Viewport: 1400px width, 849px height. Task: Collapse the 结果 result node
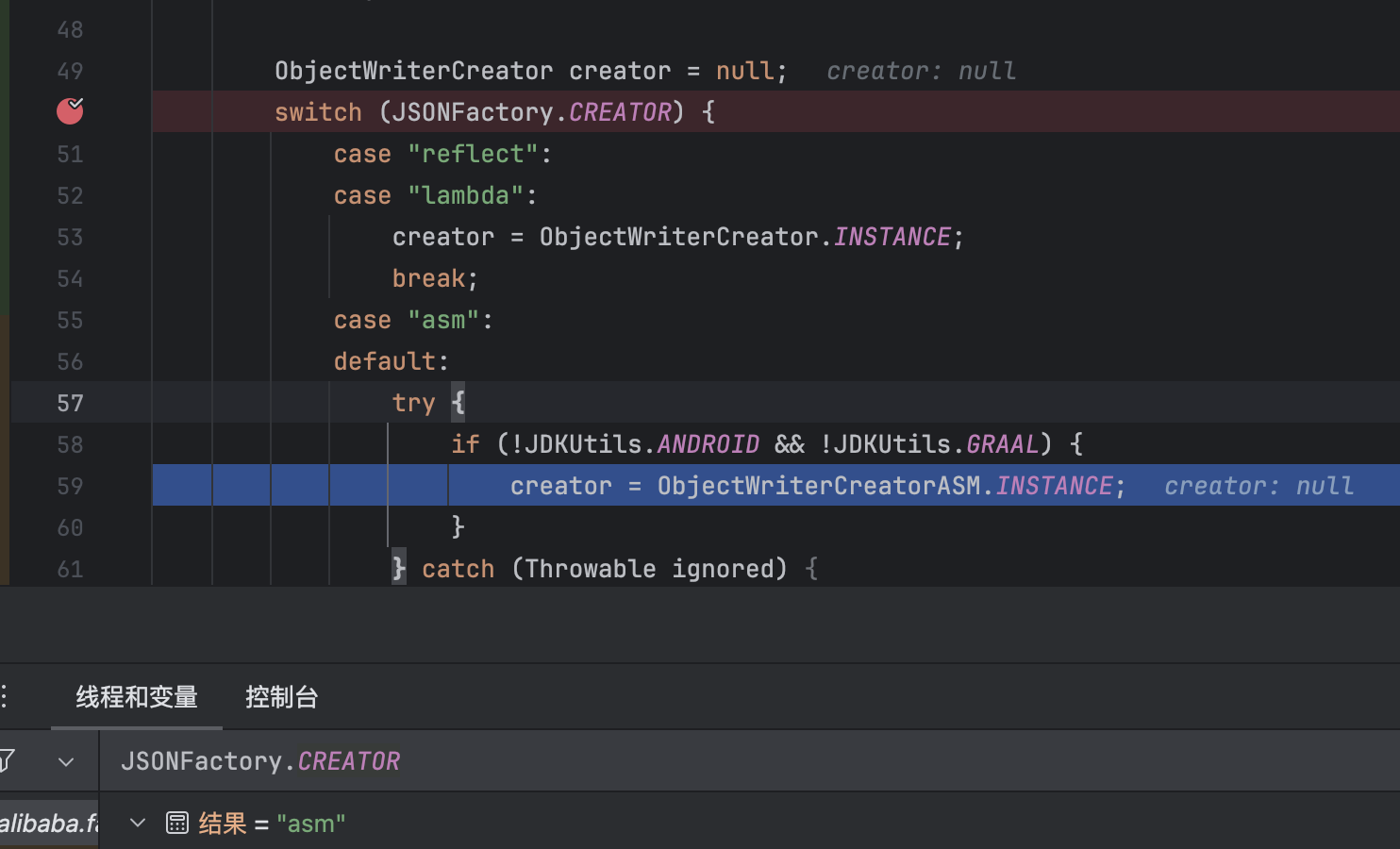click(138, 823)
